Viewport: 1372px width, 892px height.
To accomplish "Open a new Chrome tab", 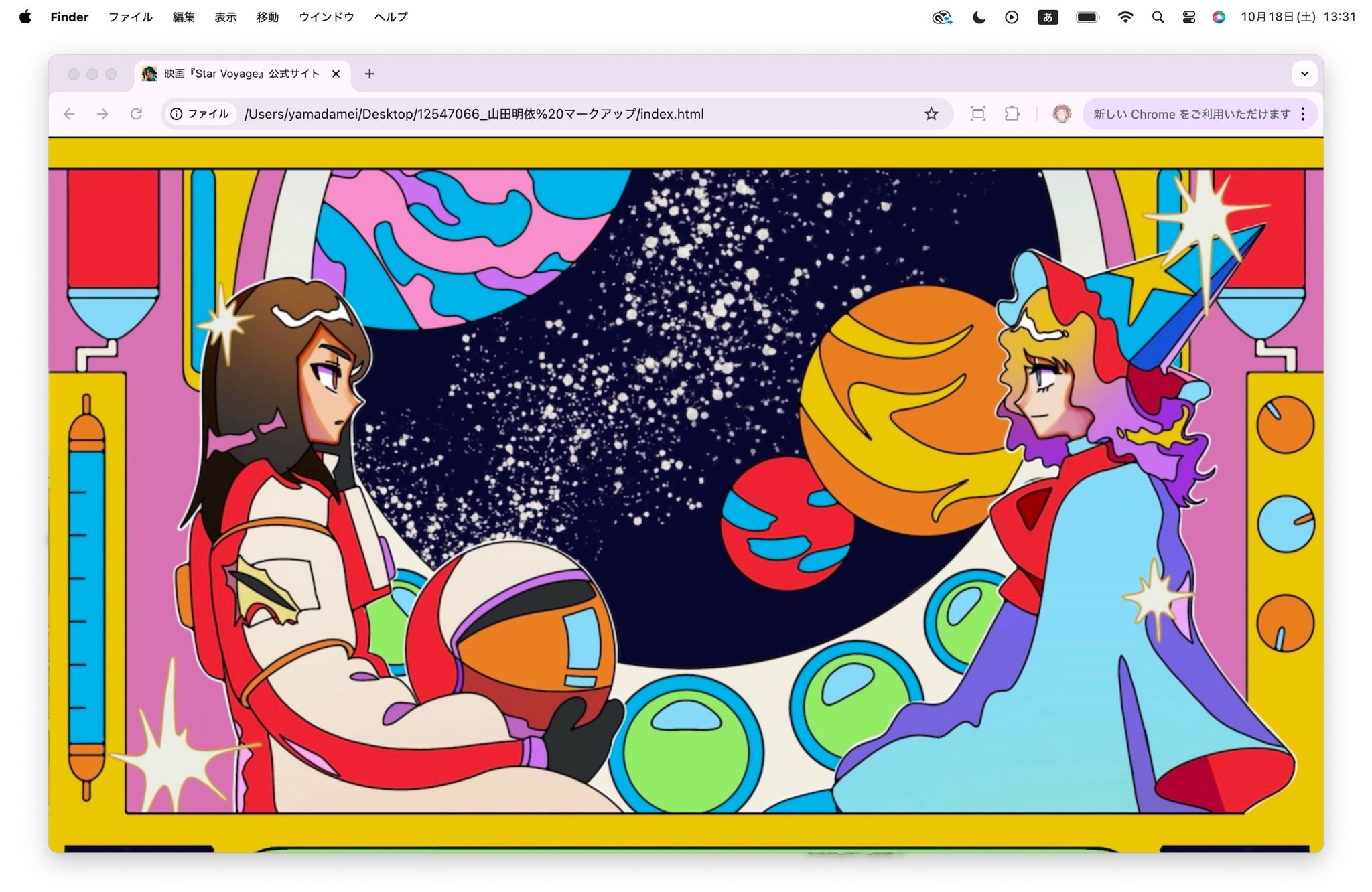I will 369,74.
